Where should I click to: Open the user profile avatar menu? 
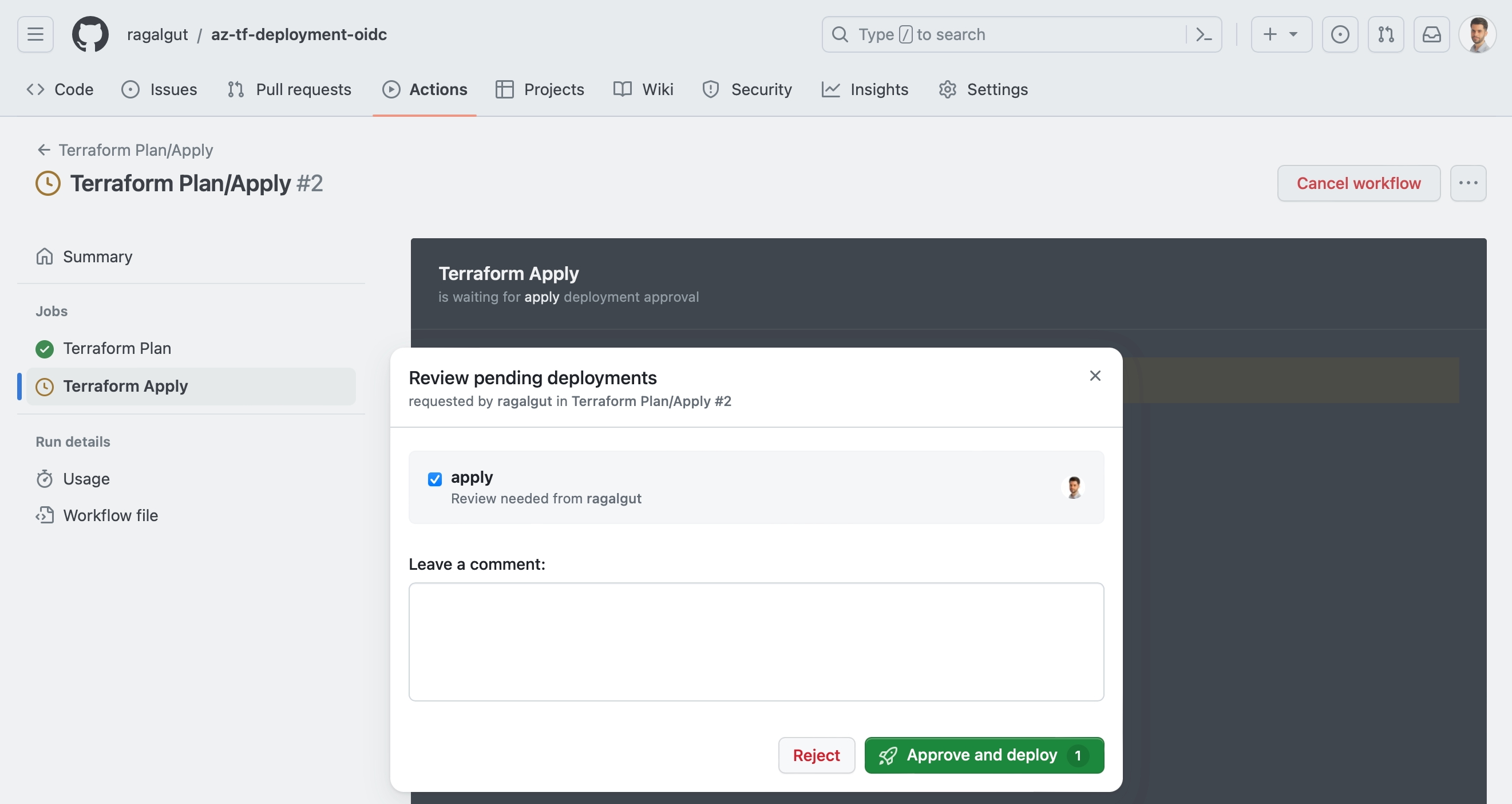(1477, 34)
